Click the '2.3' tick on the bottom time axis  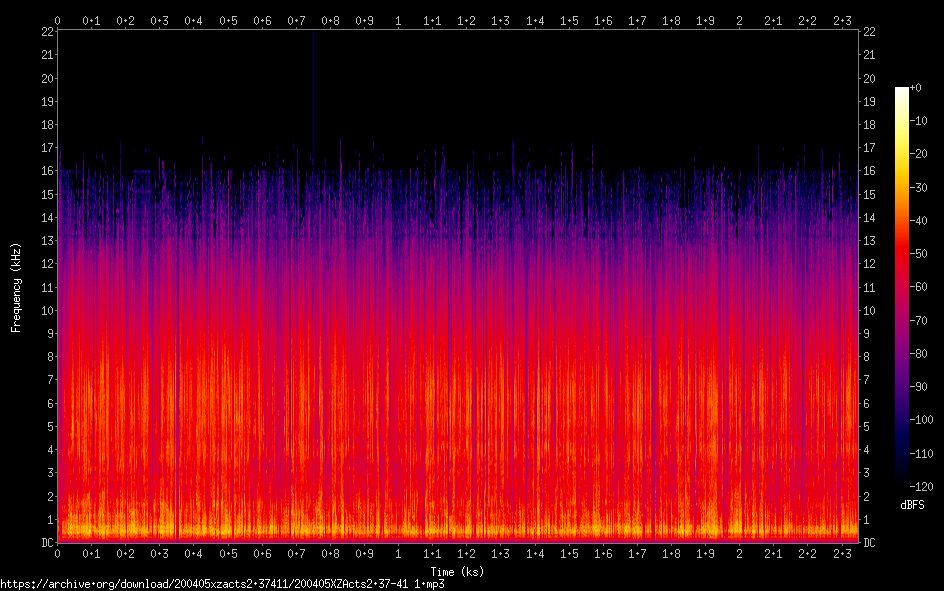coord(842,554)
